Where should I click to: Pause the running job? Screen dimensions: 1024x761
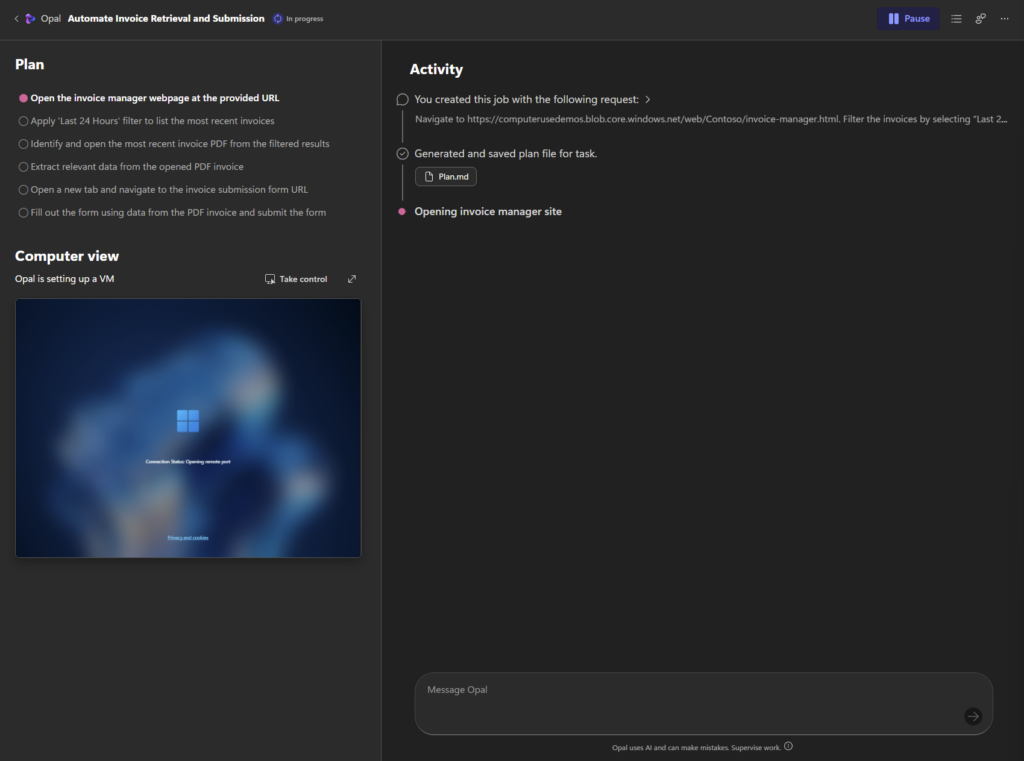point(908,19)
